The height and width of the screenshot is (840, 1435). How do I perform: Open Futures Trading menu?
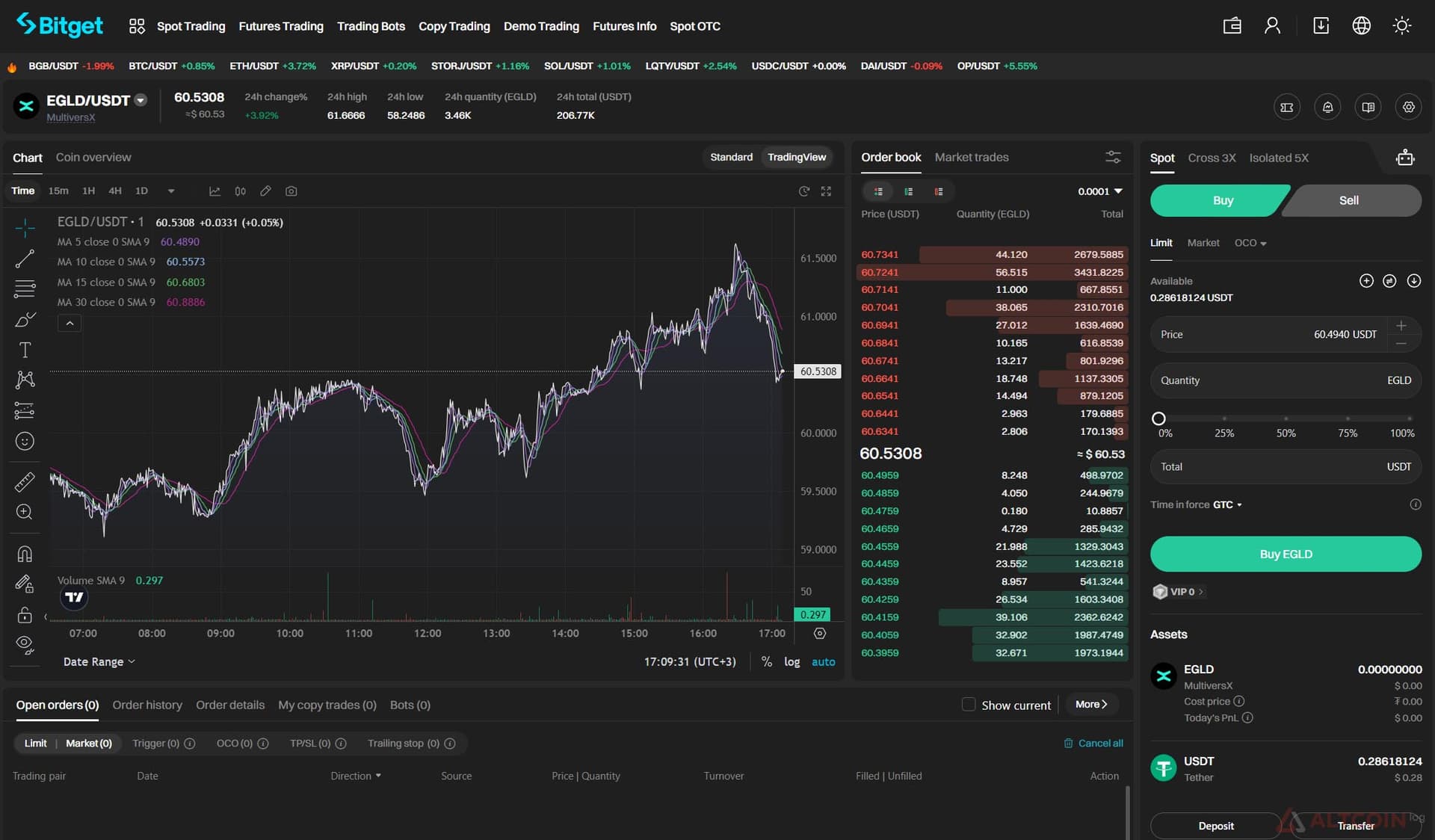281,26
